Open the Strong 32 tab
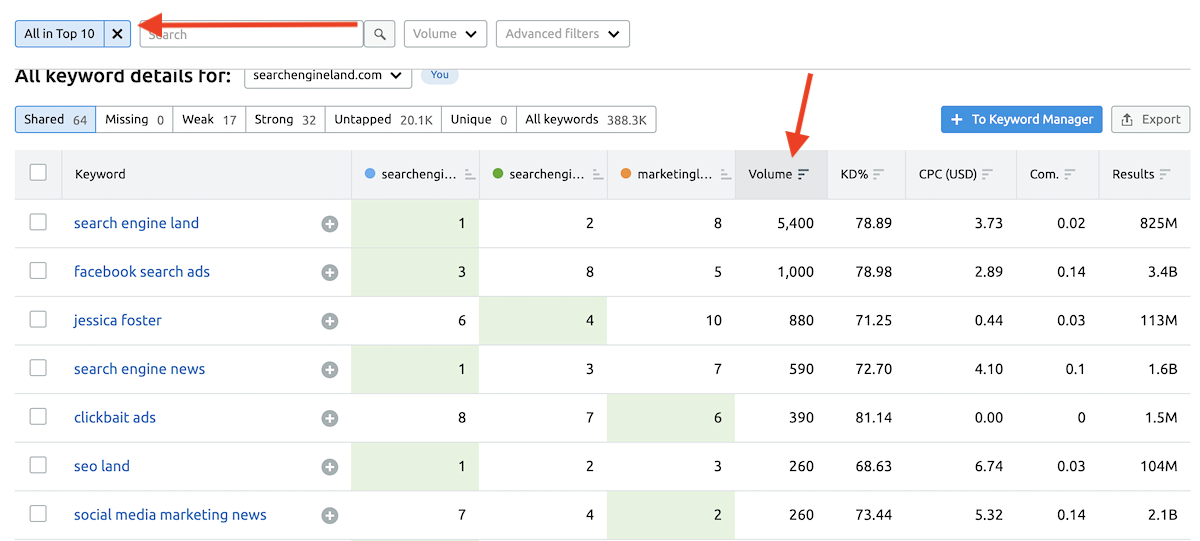This screenshot has width=1200, height=541. click(x=285, y=120)
